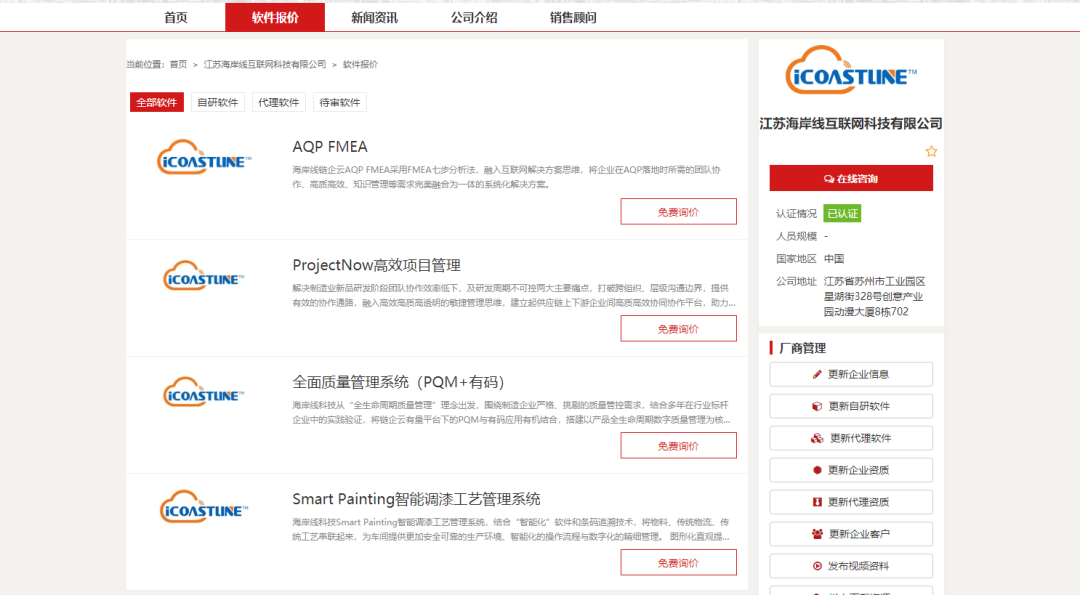Filter by 待审软件
This screenshot has width=1080, height=595.
(340, 103)
